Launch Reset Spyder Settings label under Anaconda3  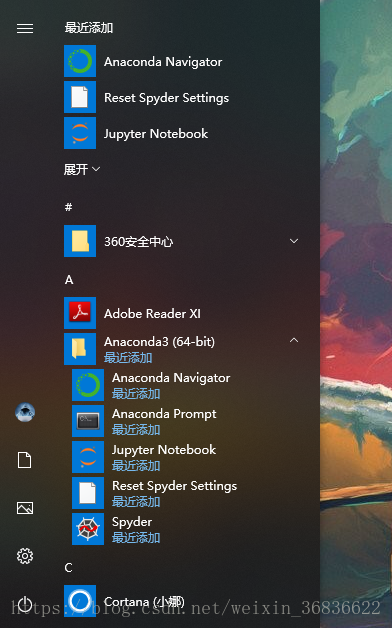pos(175,486)
